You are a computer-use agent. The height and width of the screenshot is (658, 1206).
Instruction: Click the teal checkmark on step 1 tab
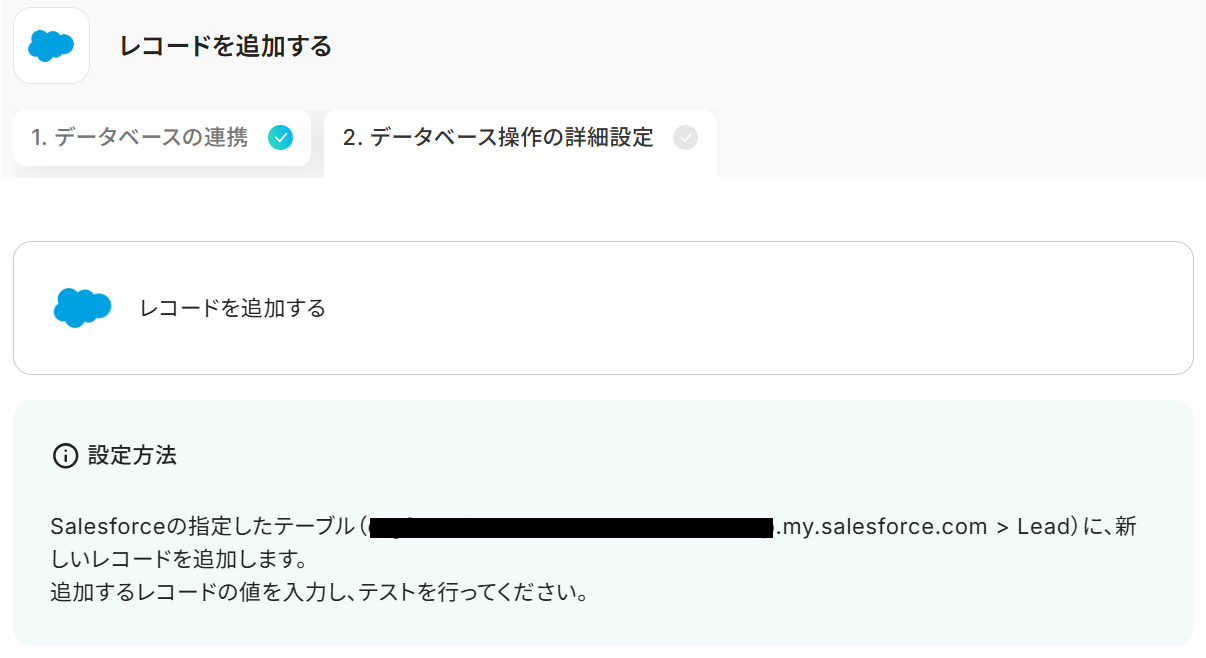281,138
